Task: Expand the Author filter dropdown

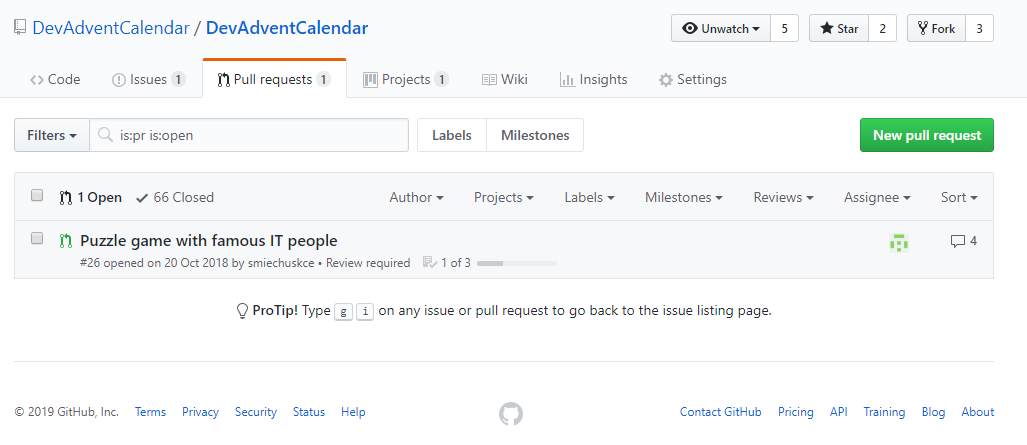Action: coord(416,197)
